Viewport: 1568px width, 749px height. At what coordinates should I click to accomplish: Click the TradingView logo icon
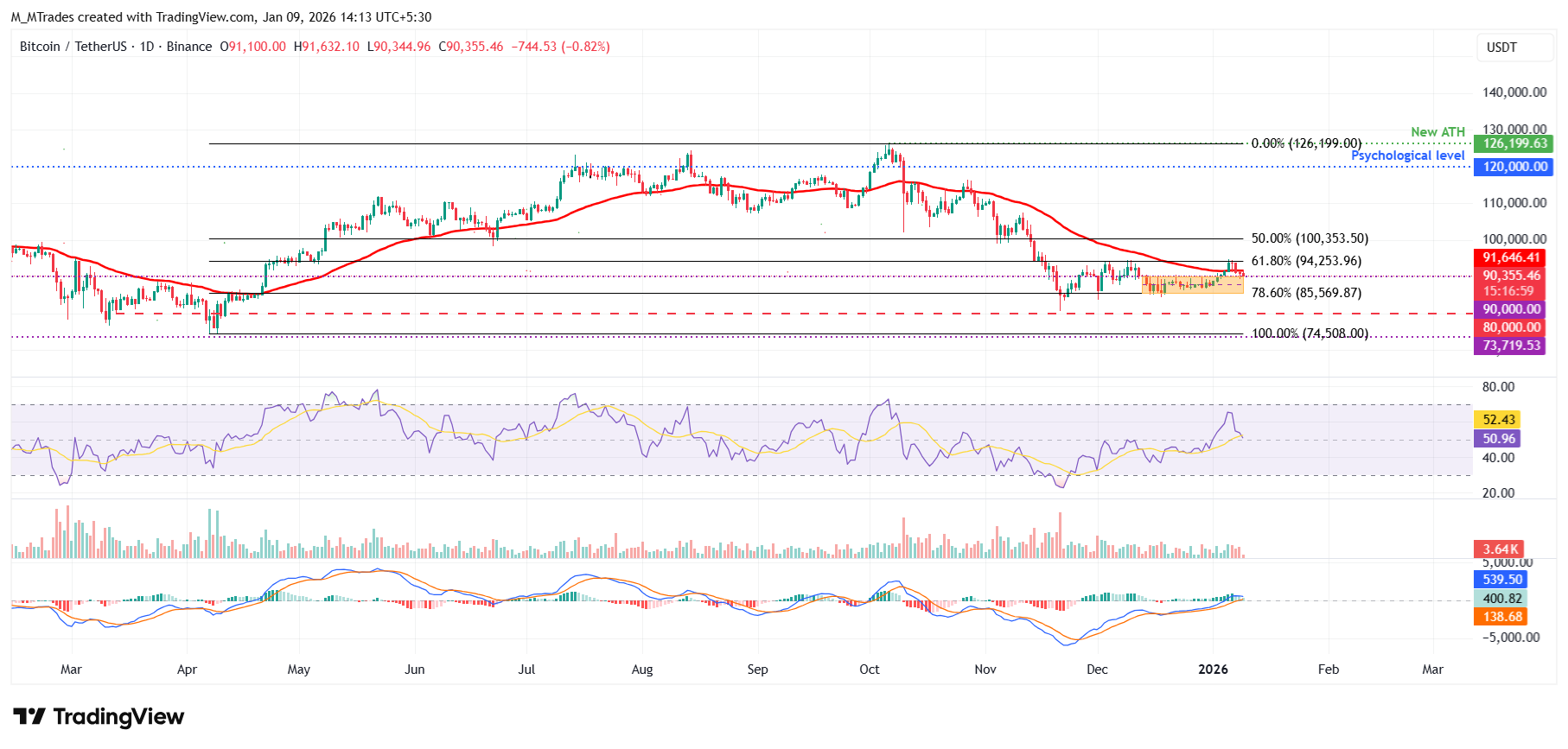29,717
